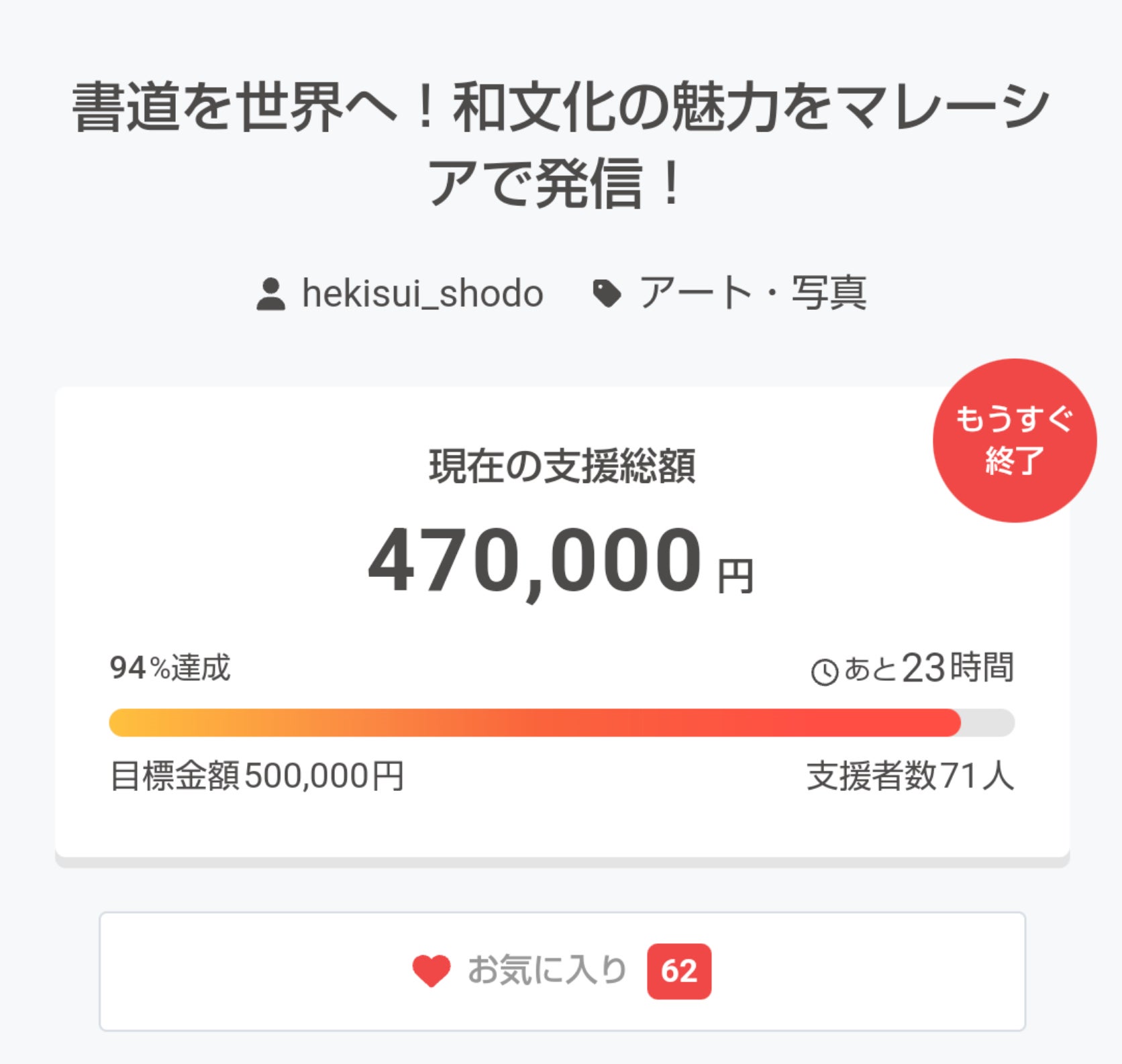Screen dimensions: 1122x1064
Task: Toggle the お気に入り favorite label
Action: 547,970
